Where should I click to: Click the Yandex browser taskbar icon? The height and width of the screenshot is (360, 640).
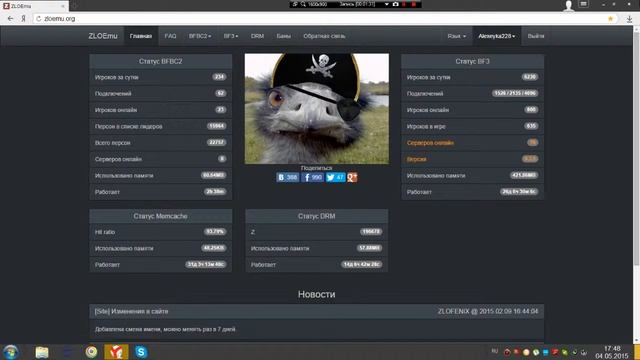[x=116, y=352]
